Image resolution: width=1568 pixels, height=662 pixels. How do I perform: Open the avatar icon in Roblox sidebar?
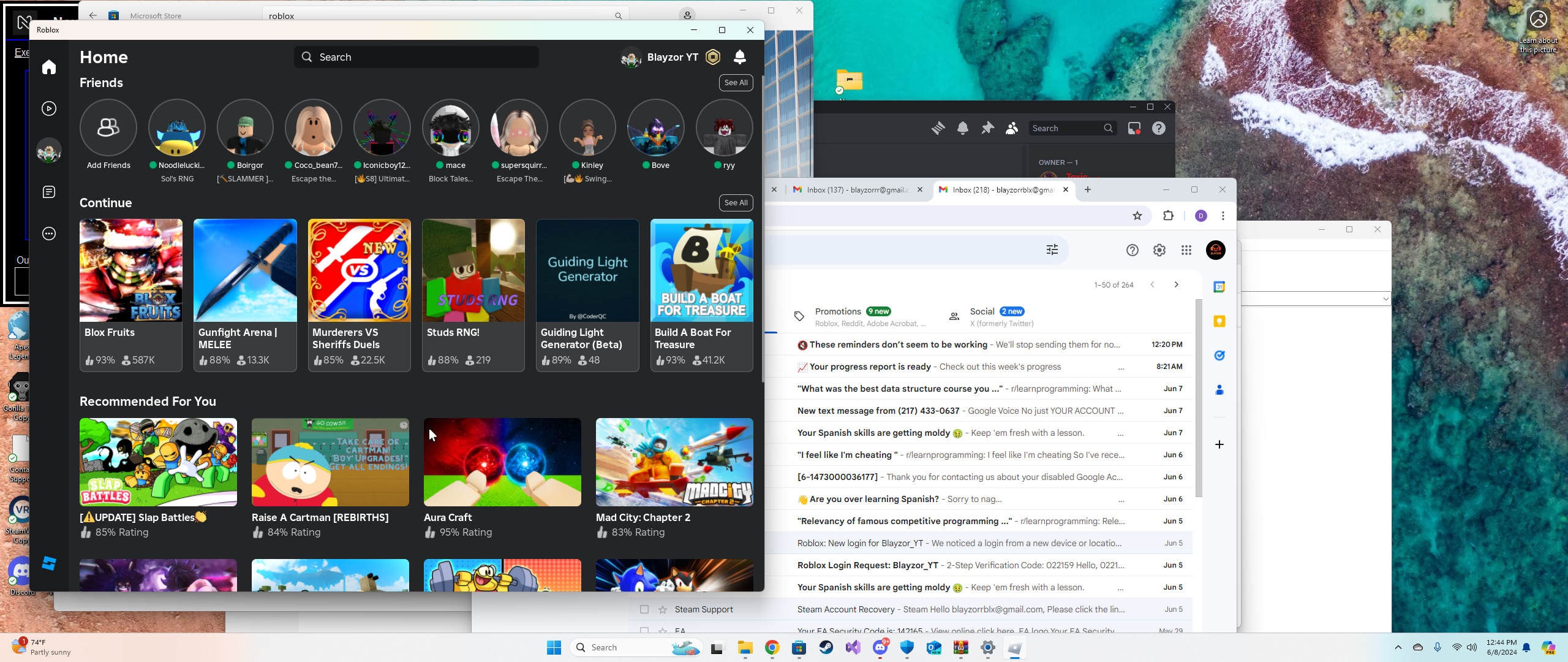tap(49, 151)
